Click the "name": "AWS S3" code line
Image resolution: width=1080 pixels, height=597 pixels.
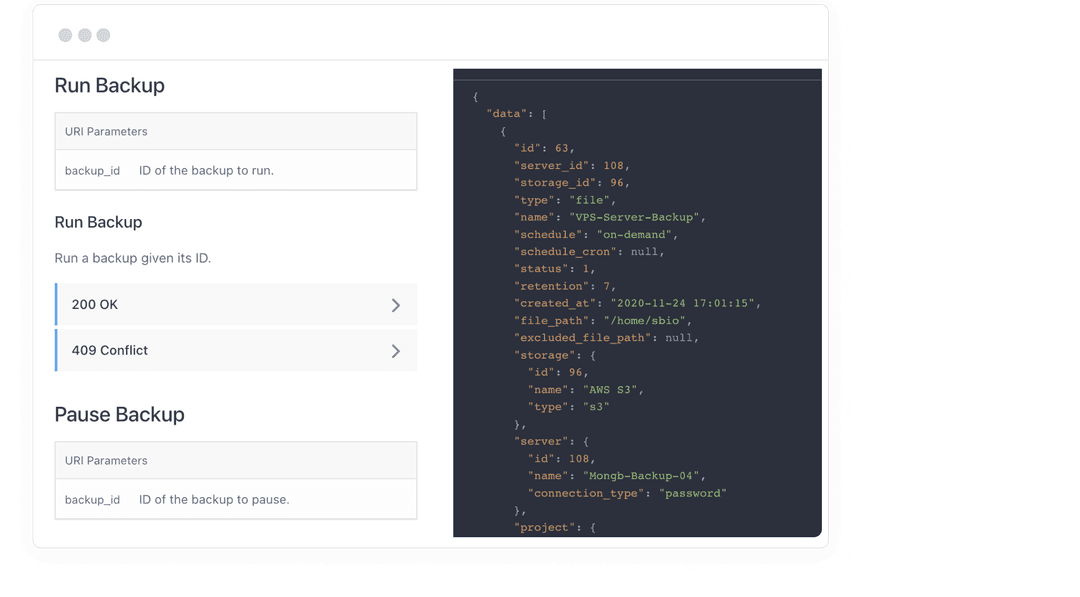(x=585, y=390)
